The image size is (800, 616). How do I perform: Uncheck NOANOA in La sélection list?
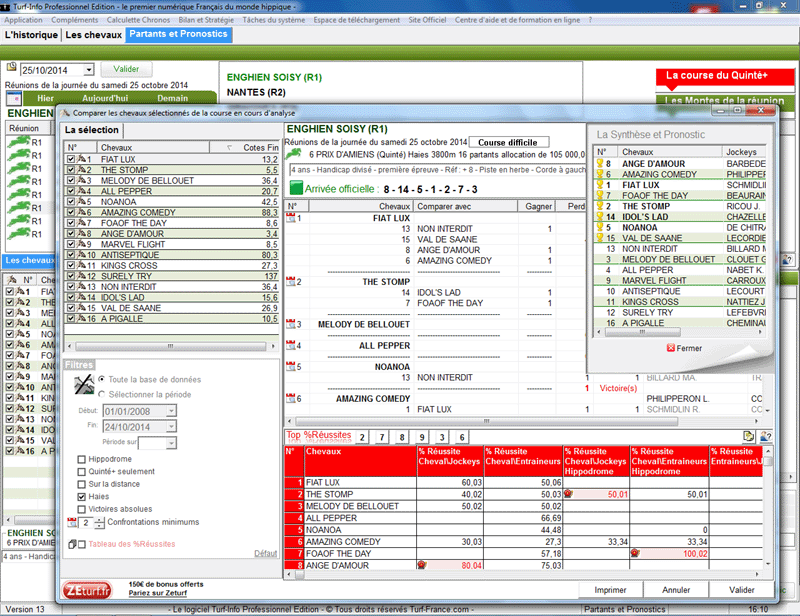coord(71,202)
